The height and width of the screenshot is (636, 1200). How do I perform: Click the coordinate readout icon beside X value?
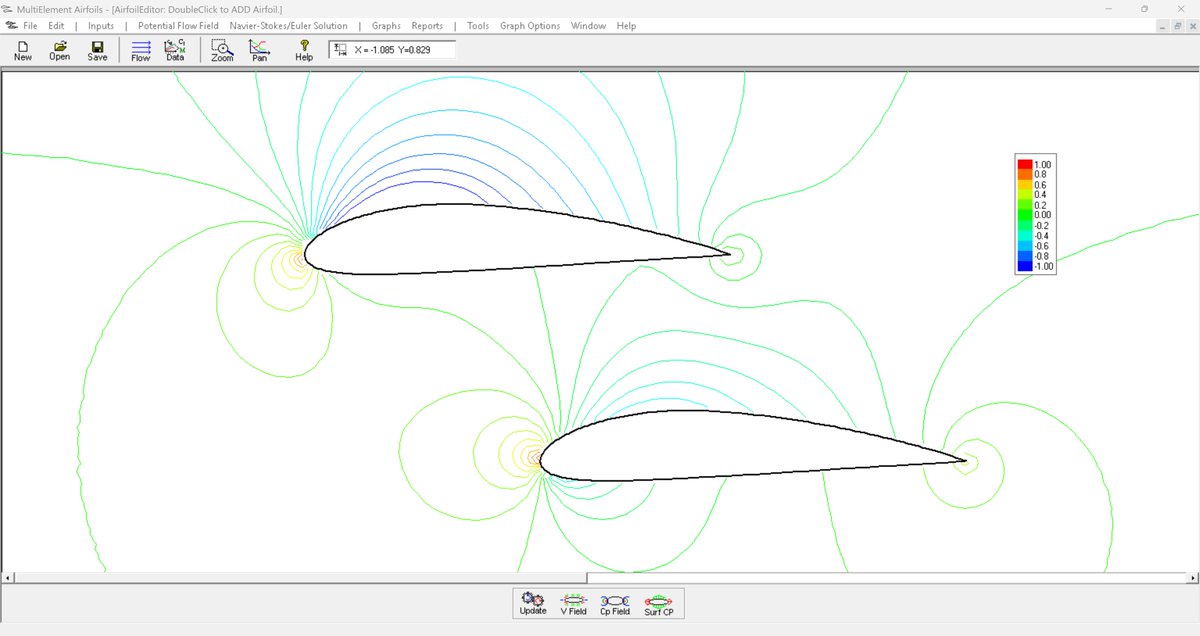pos(340,49)
